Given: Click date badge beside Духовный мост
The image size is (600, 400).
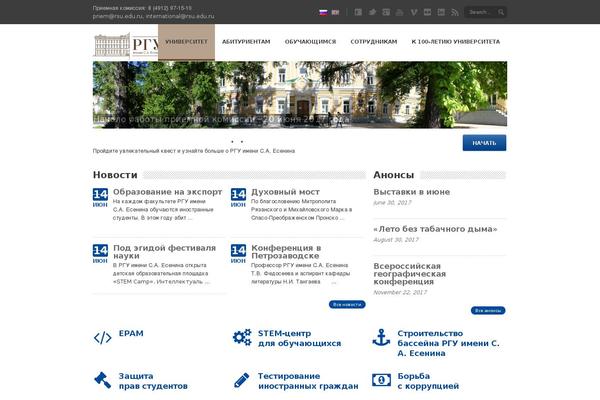Looking at the screenshot, I should click(x=238, y=198).
